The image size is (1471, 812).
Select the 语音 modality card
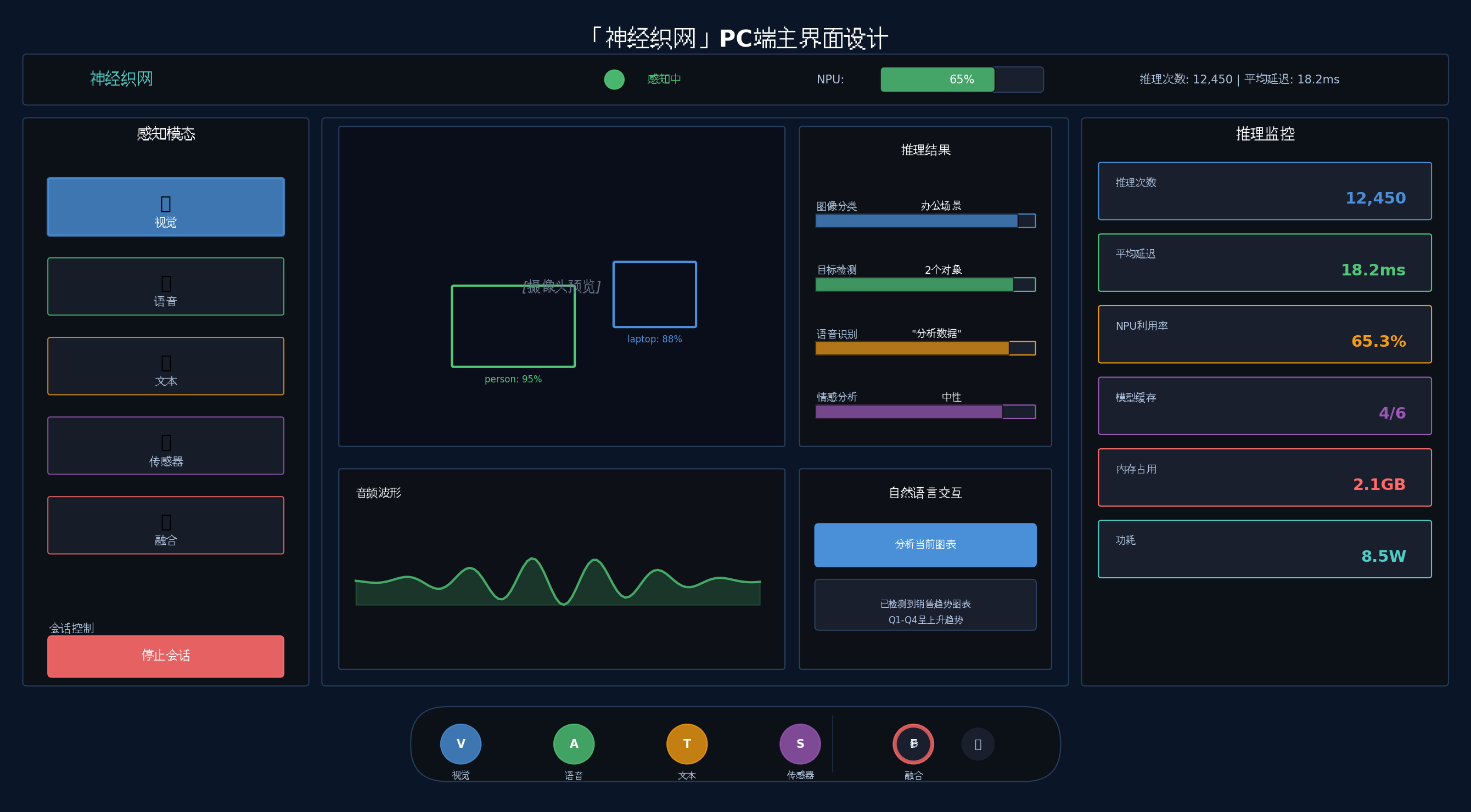[166, 286]
